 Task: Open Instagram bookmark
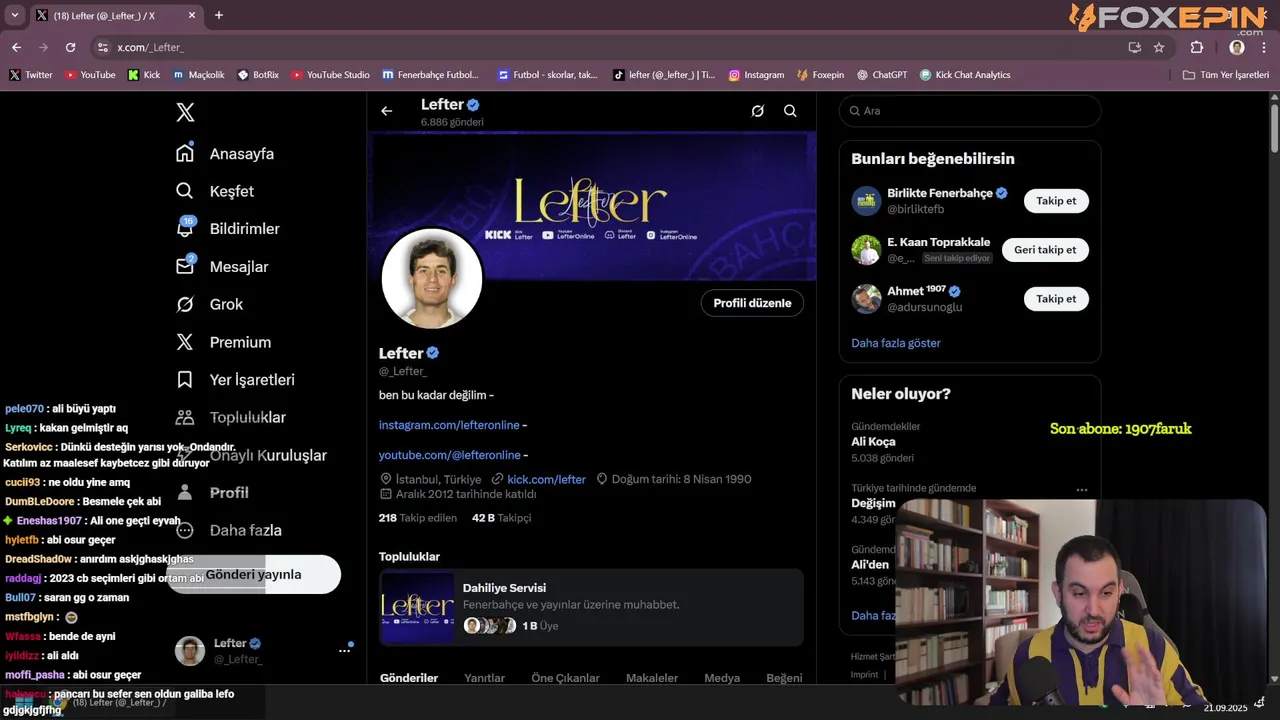(756, 75)
